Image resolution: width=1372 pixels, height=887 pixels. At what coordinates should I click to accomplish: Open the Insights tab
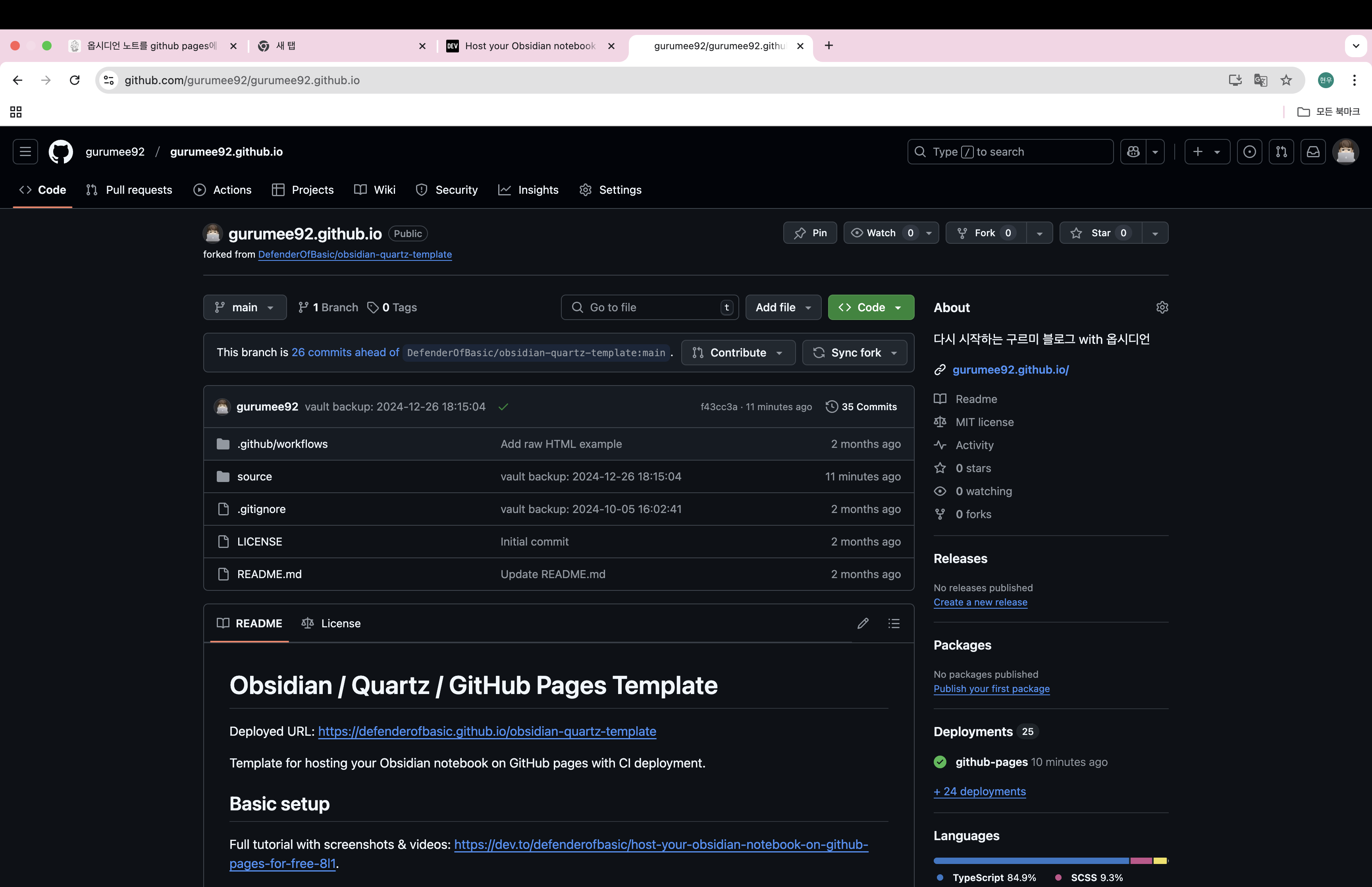coord(528,189)
